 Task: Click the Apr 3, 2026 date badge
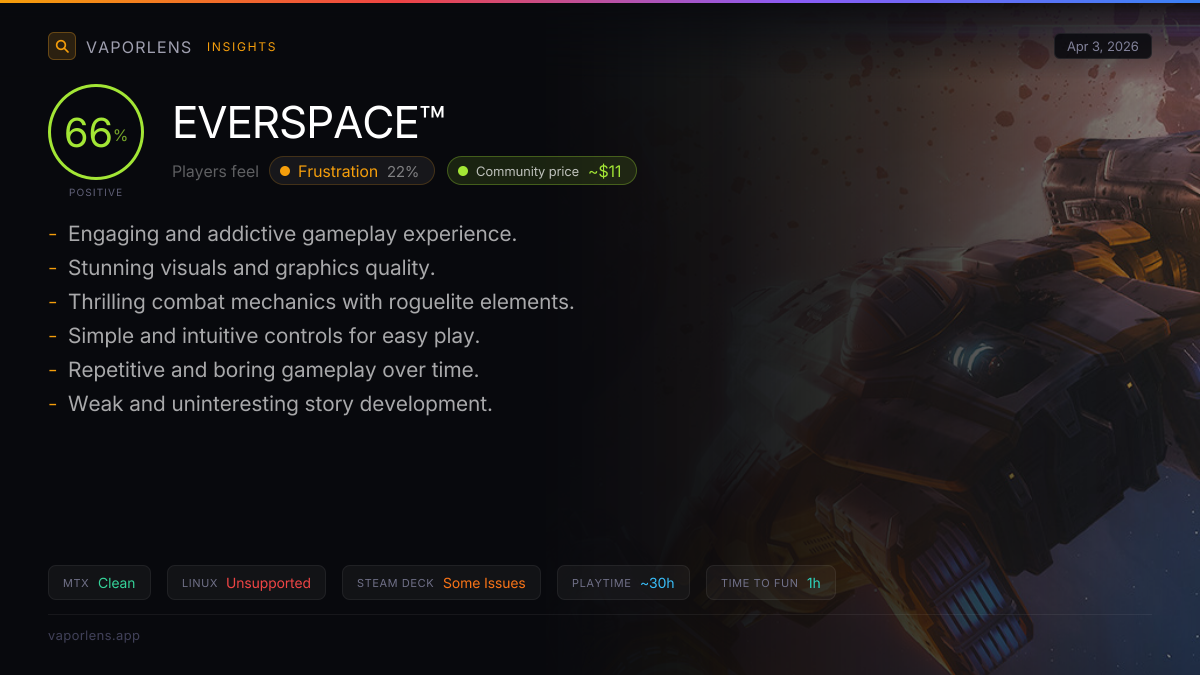[x=1103, y=47]
